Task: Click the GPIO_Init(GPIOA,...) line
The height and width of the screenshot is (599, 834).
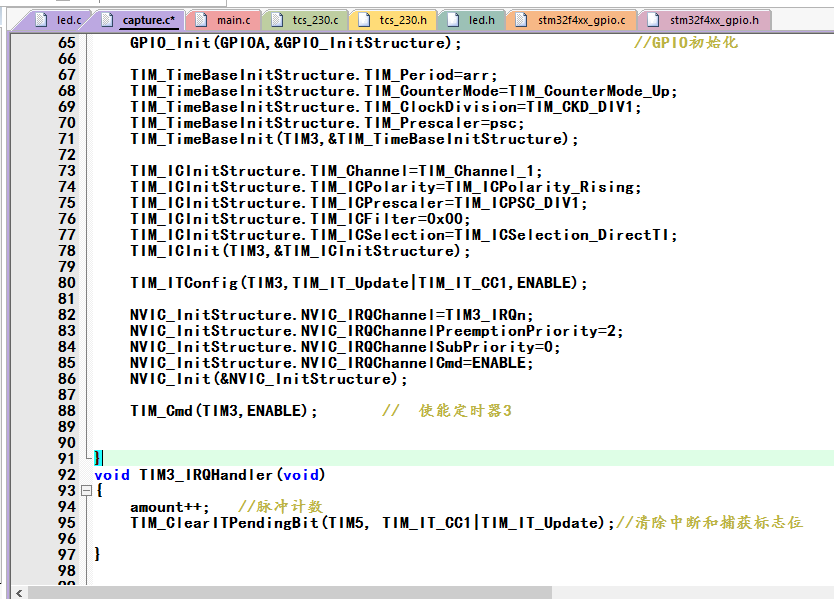Action: [296, 43]
